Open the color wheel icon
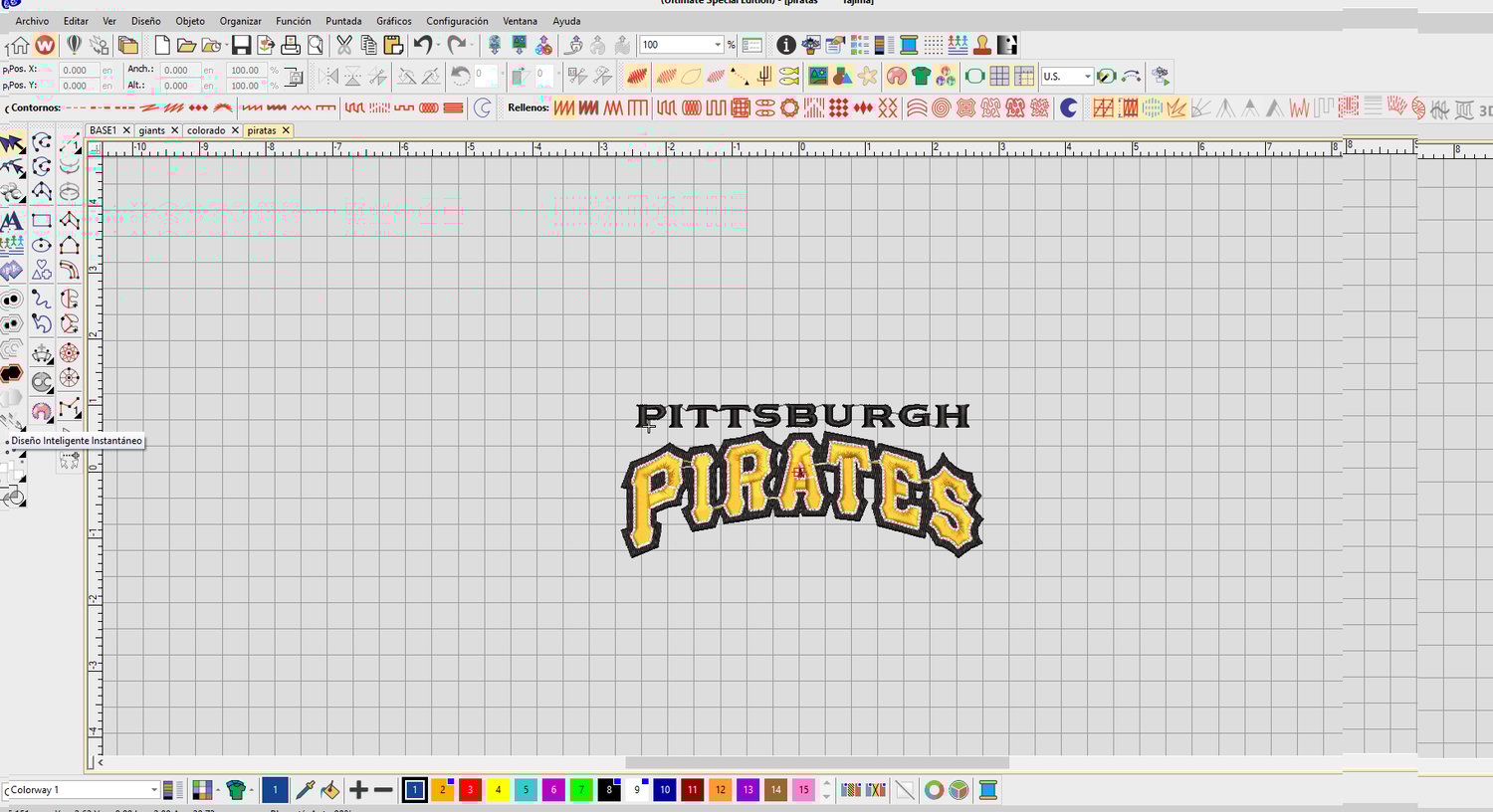 tap(934, 790)
